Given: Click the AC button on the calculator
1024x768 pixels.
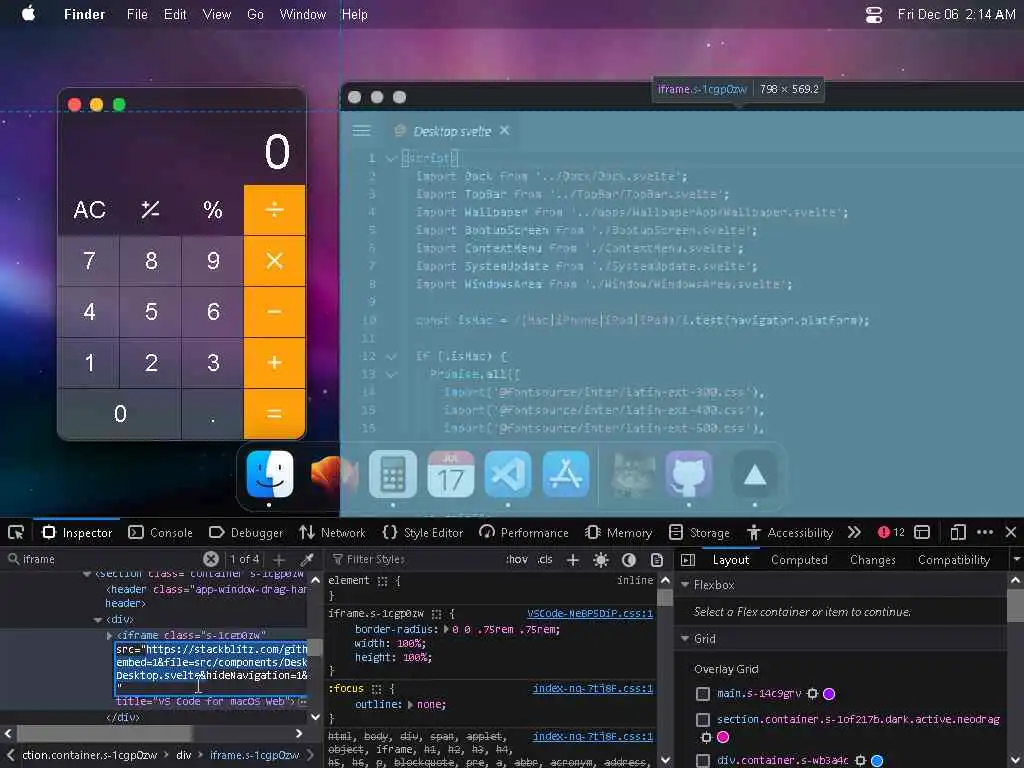Looking at the screenshot, I should (x=89, y=210).
